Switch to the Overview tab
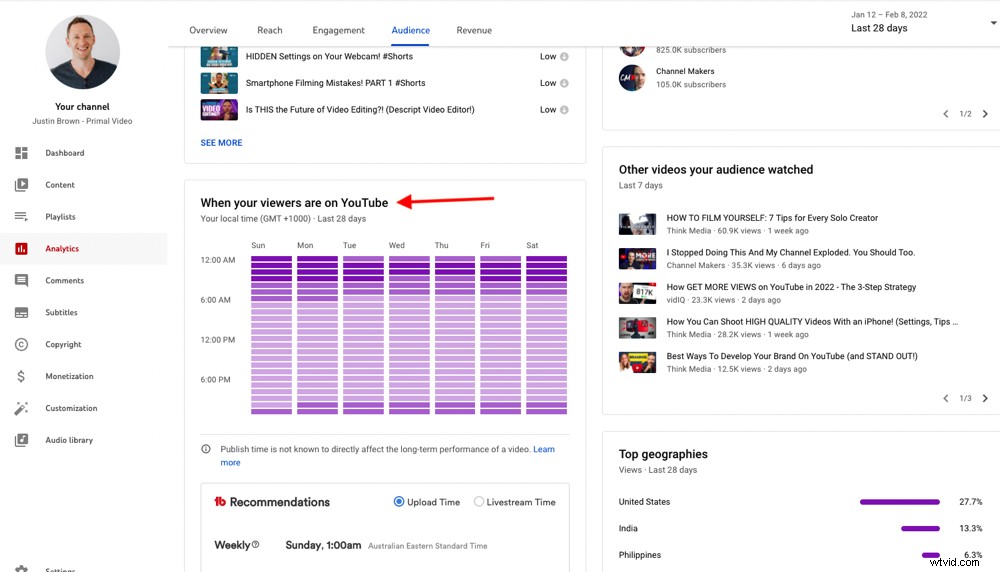 tap(208, 30)
